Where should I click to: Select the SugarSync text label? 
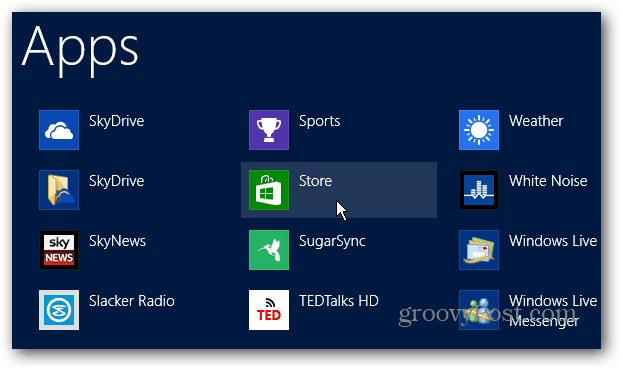click(332, 241)
